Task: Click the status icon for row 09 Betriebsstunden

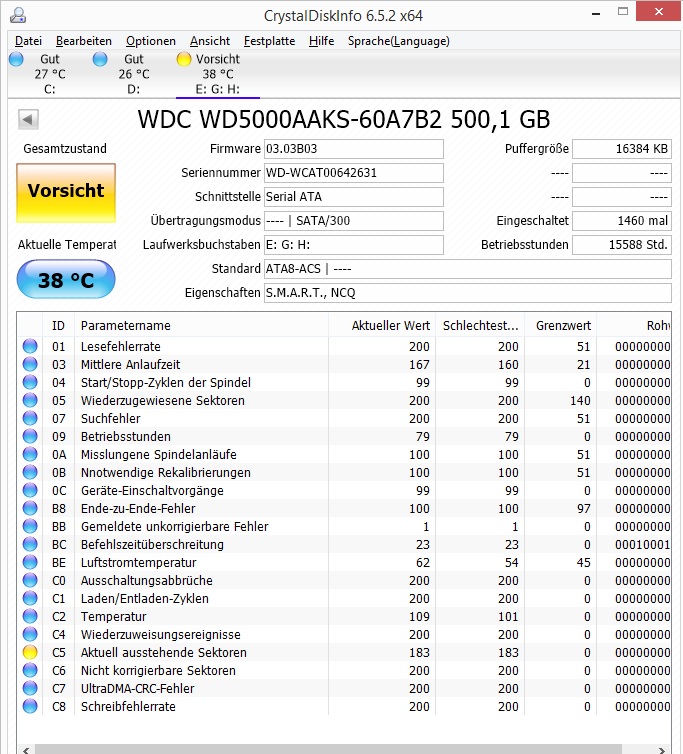Action: (x=30, y=436)
